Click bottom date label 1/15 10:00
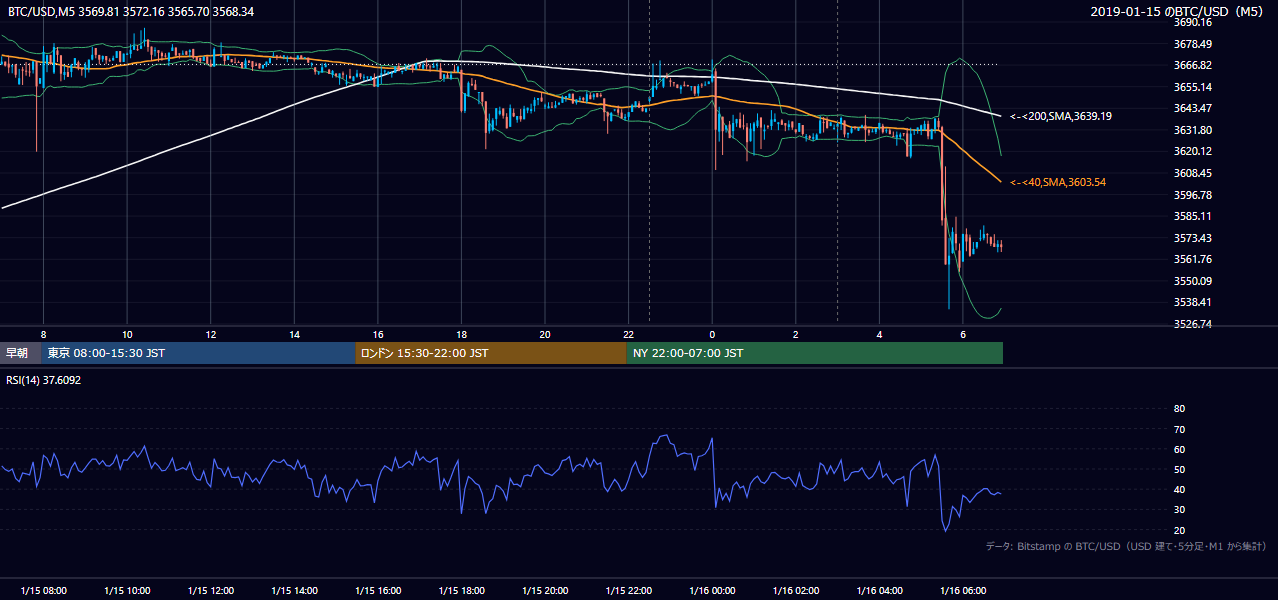Screen dimensions: 1278x600 tap(127, 590)
